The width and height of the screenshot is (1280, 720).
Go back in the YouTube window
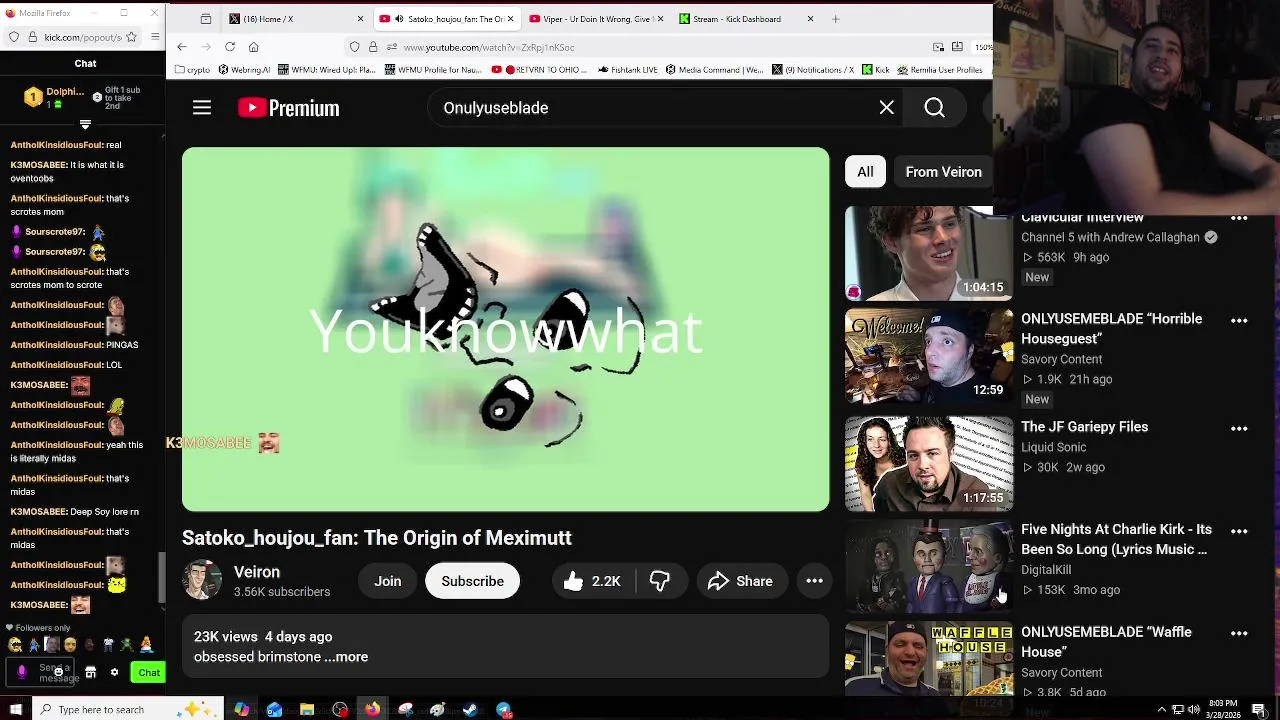[182, 47]
